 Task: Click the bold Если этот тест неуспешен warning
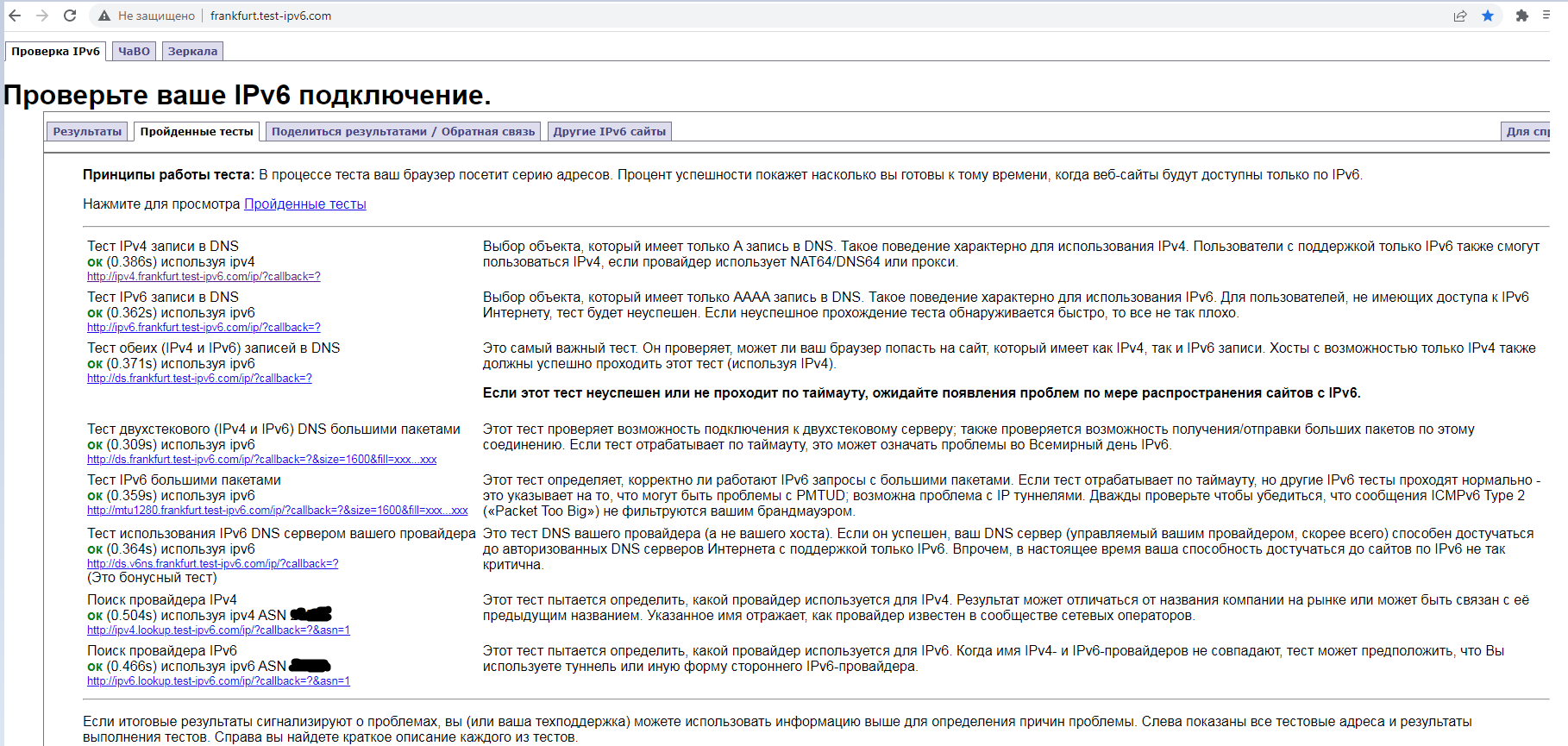921,393
